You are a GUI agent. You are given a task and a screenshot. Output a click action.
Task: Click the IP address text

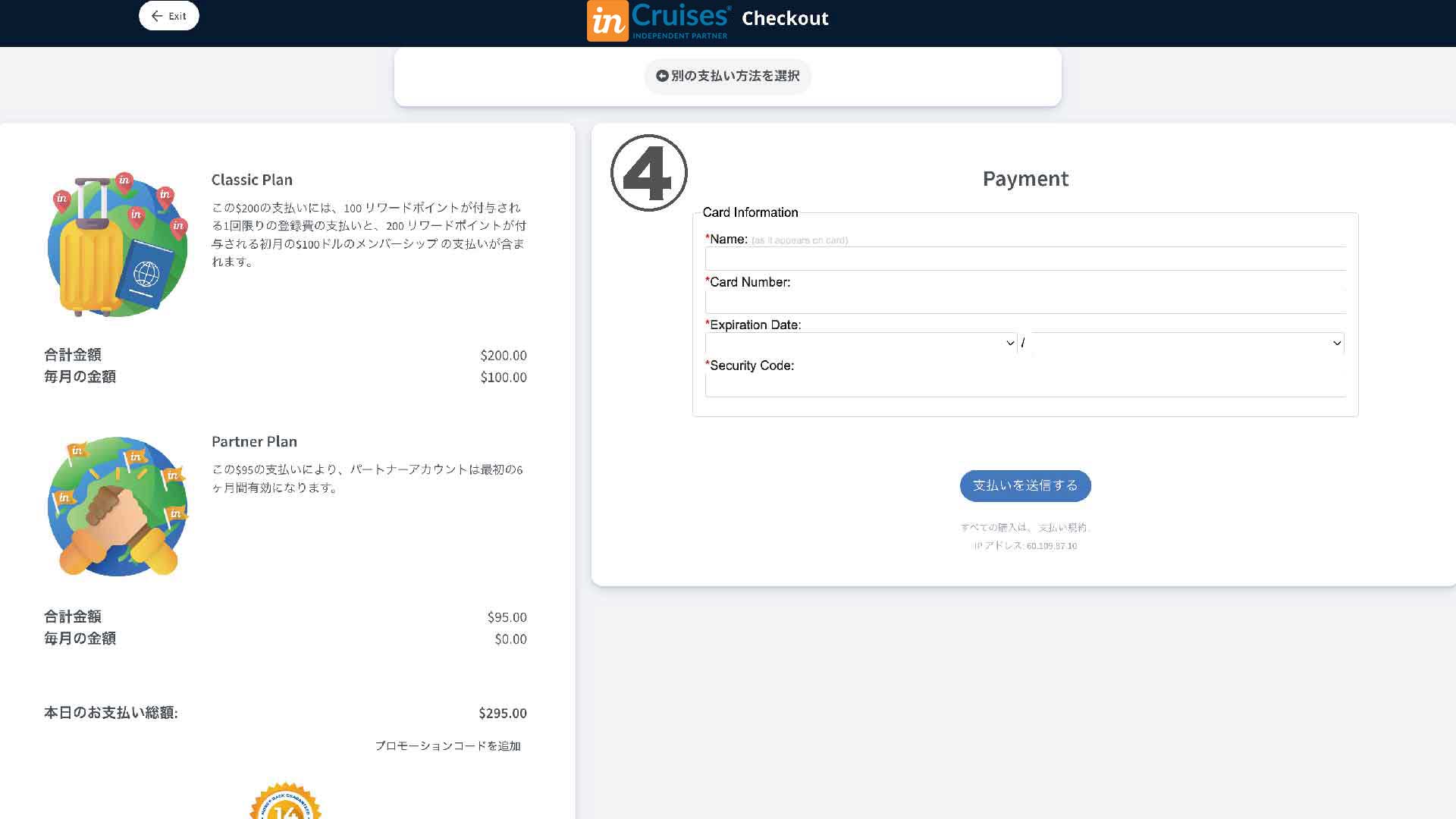click(x=1025, y=546)
